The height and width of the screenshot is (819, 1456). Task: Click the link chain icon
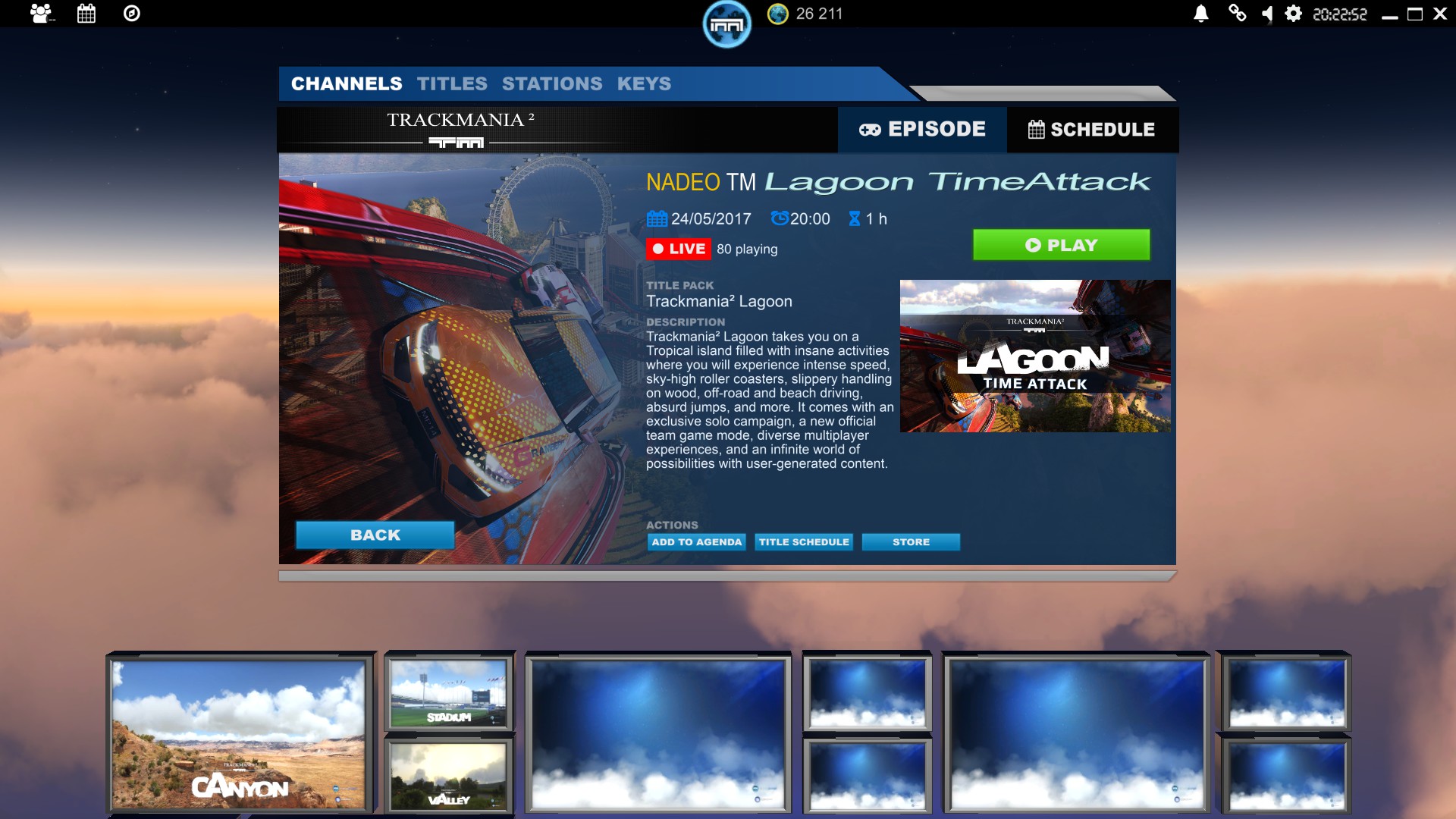[x=1237, y=14]
